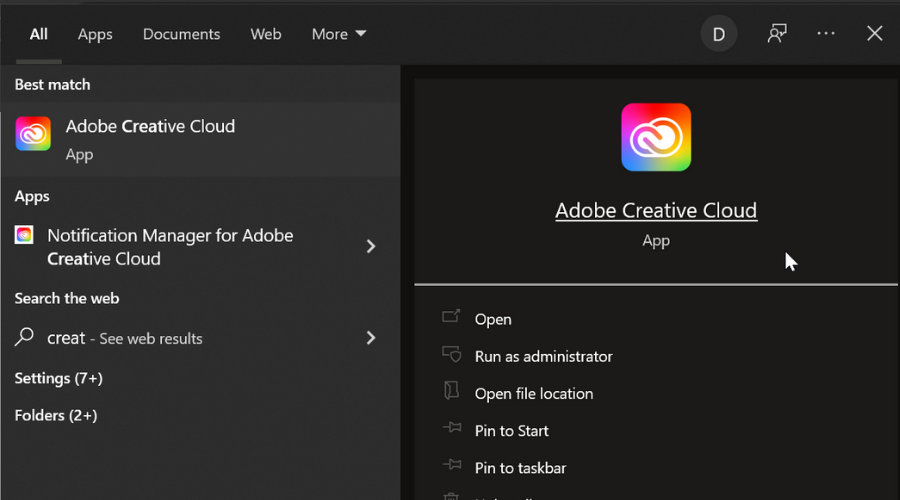Image resolution: width=900 pixels, height=500 pixels.
Task: Select Open in the app actions
Action: pyautogui.click(x=493, y=320)
